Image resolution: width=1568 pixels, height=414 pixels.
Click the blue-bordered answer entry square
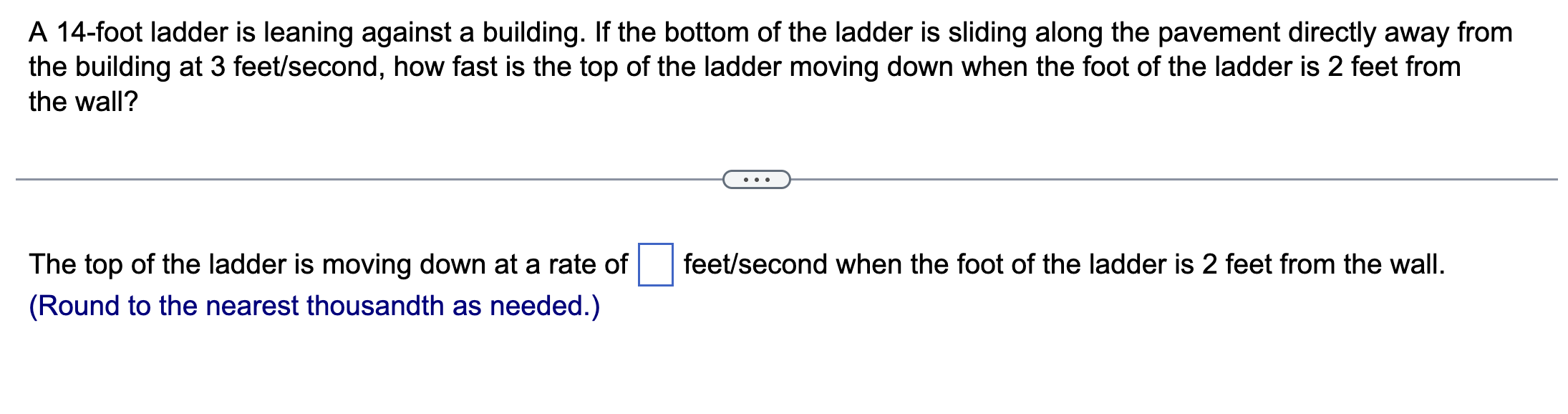[655, 264]
